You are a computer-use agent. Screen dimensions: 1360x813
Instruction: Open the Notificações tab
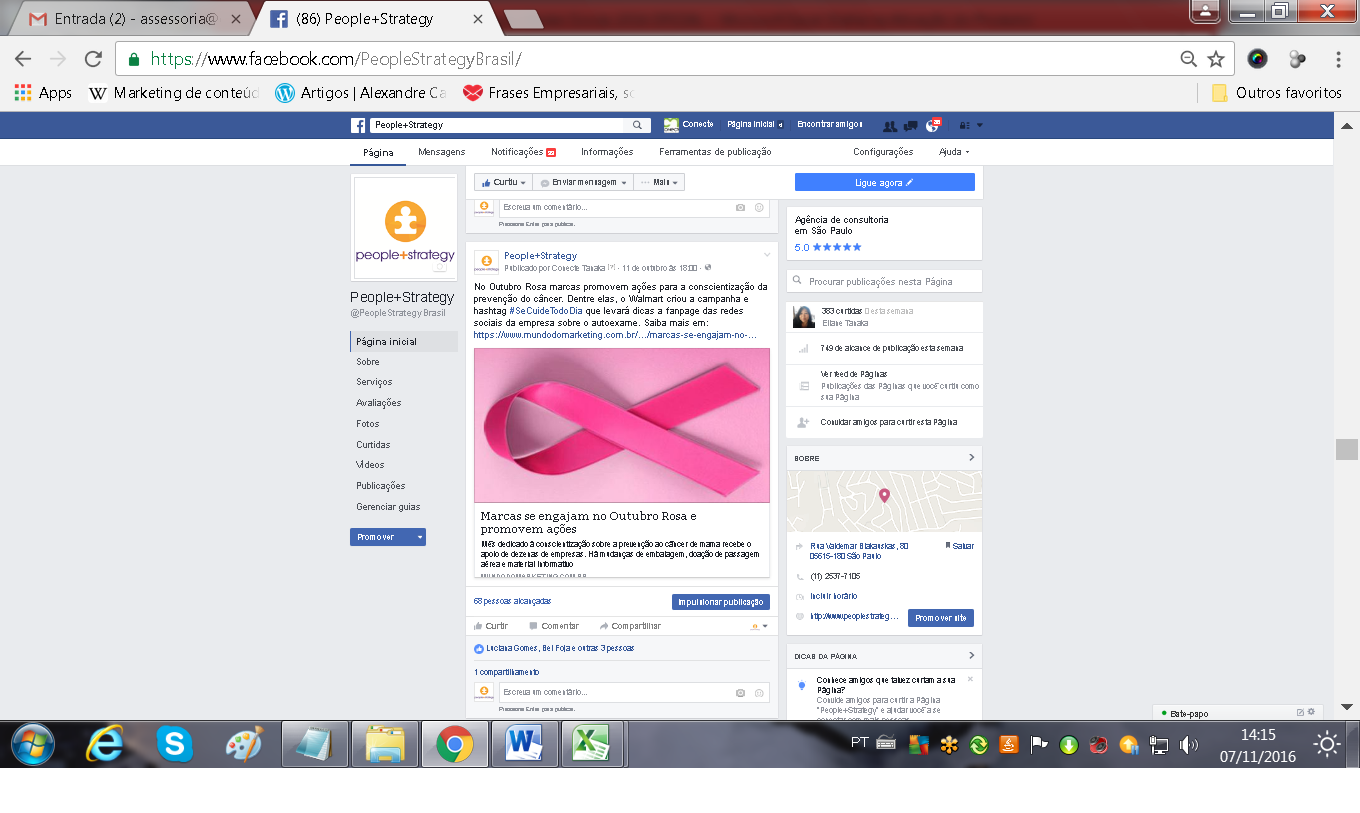pos(523,152)
